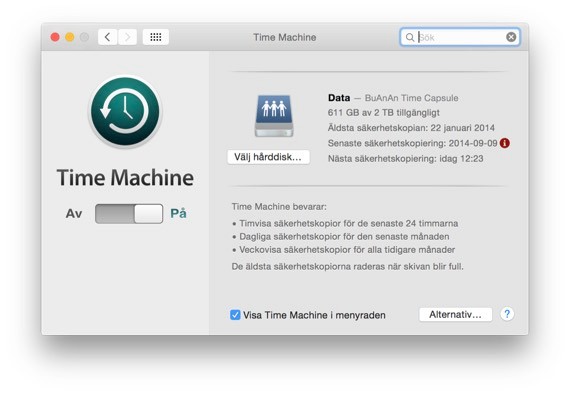Open the Alternativ... options button
Viewport: 570px width, 394px height.
point(455,314)
